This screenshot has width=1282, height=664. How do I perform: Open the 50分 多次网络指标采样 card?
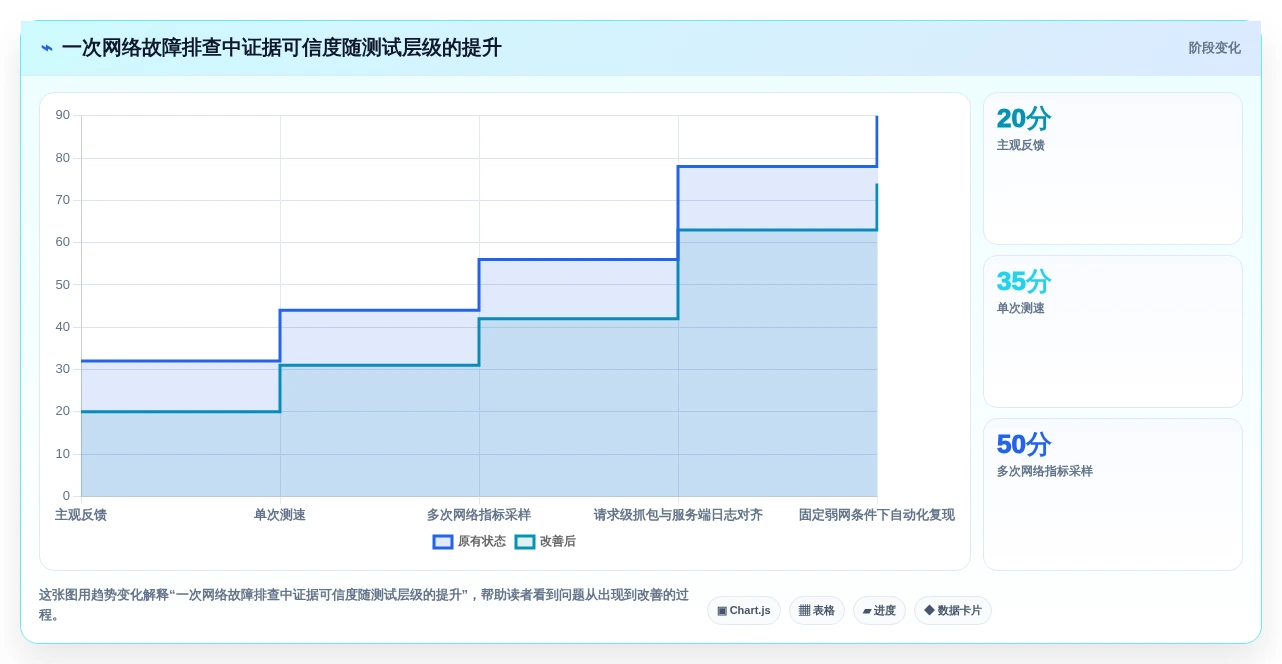(1113, 494)
